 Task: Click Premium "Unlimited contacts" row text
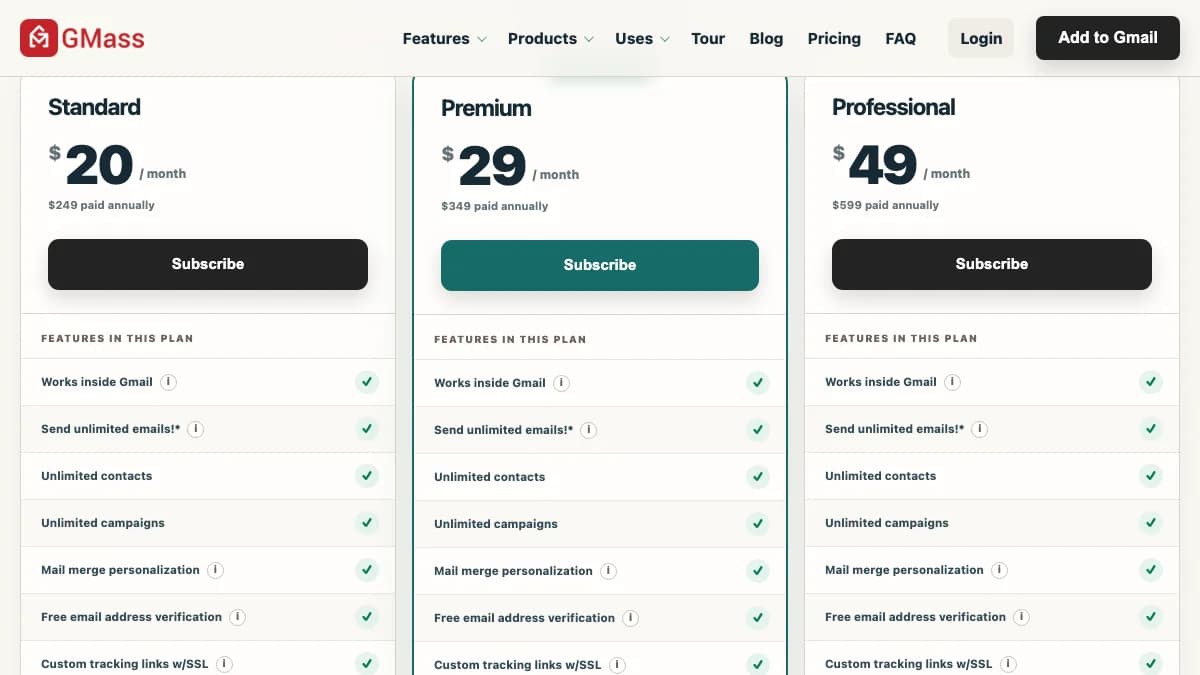(x=489, y=477)
